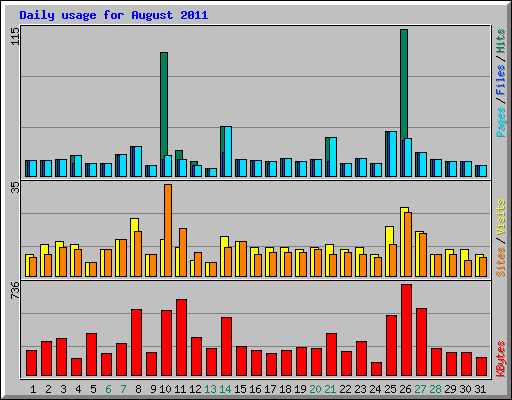Click the blue 'Files' legend label
Viewport: 512px width, 400px height.
point(500,79)
